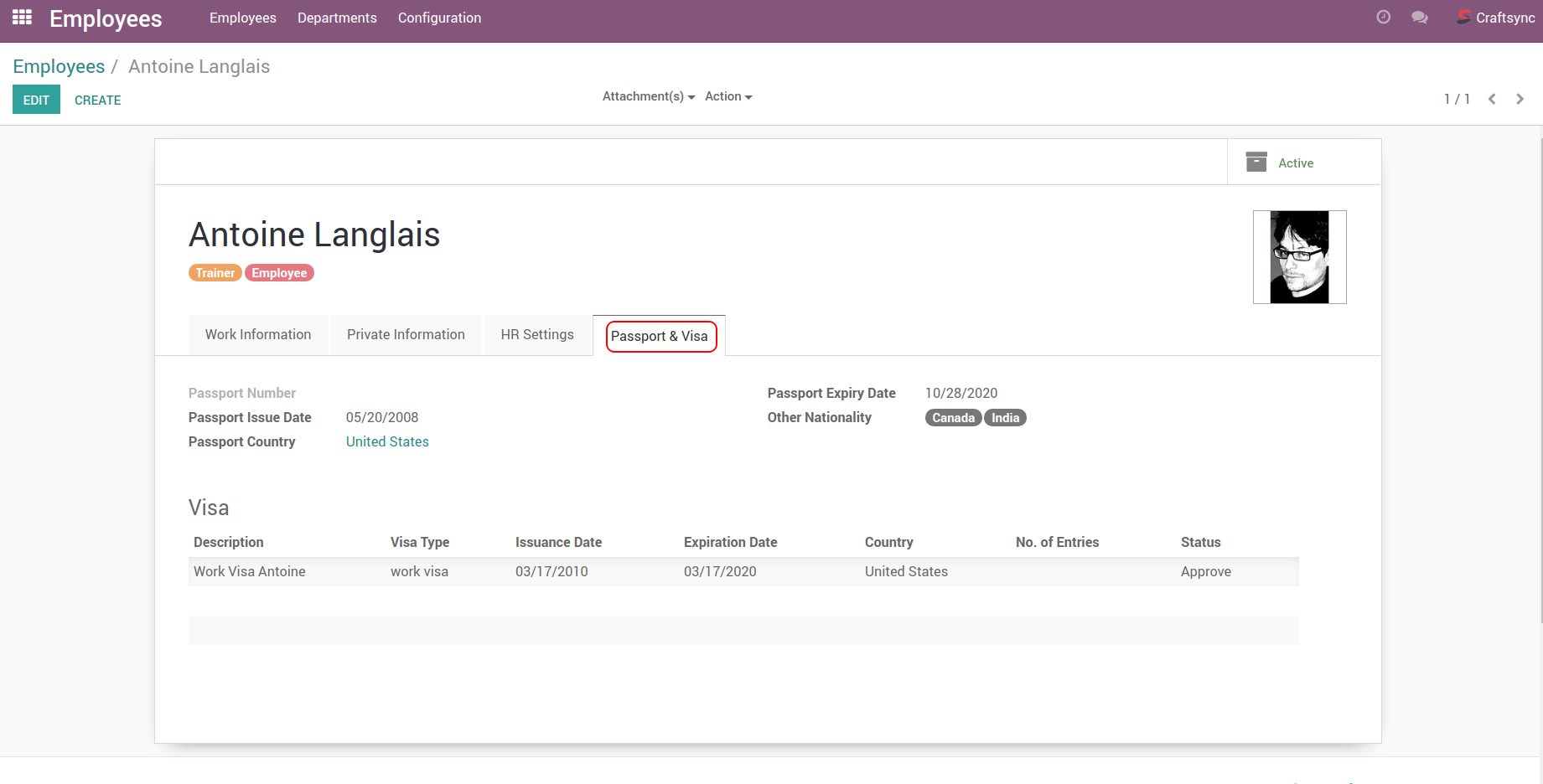
Task: Open the HR Settings tab
Action: [537, 335]
